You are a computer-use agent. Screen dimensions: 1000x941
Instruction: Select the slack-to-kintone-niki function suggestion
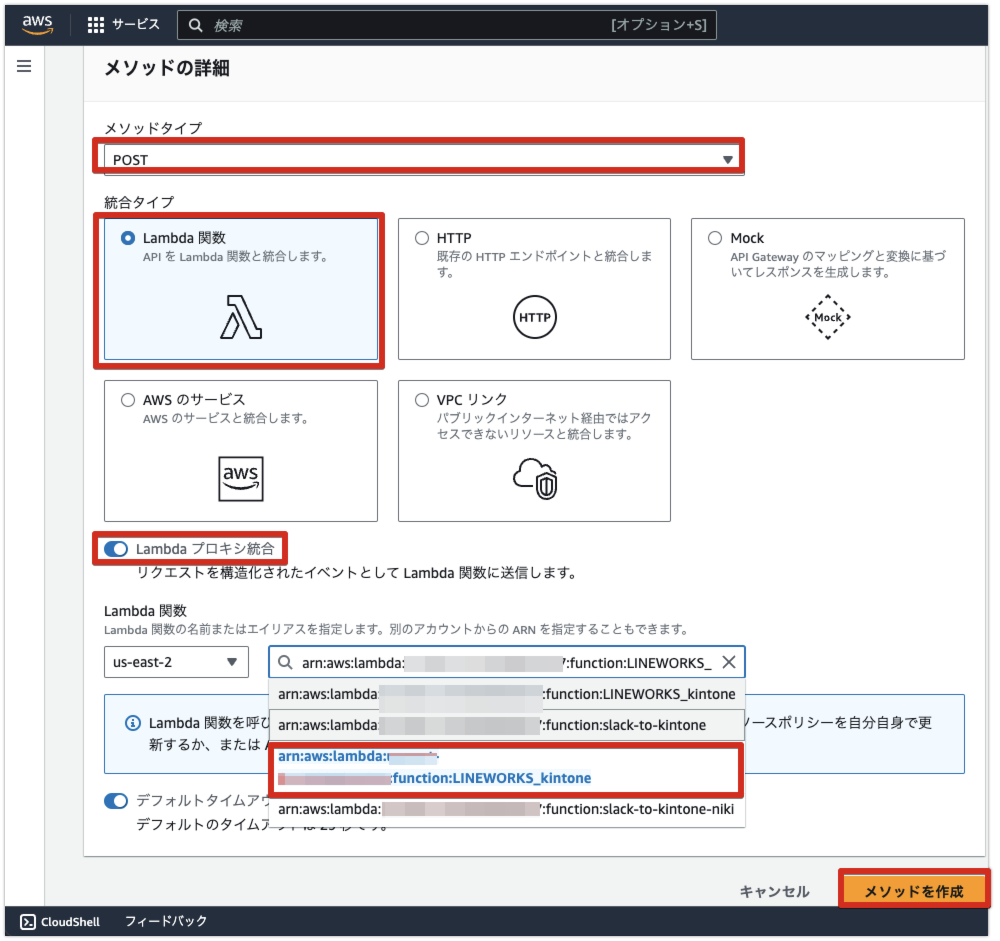[506, 809]
